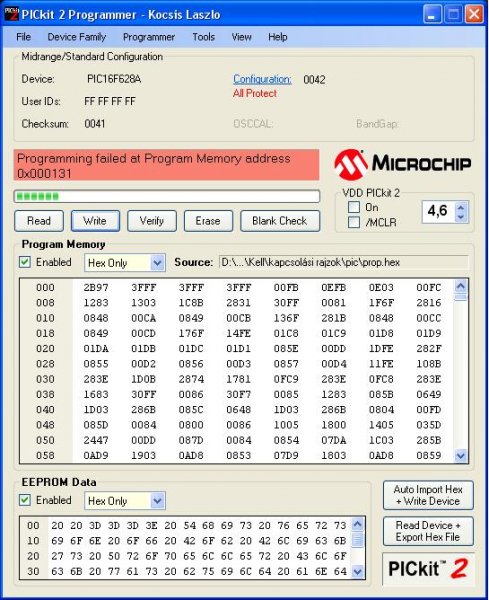Click Program Memory cell 0AD9 in row 058

tap(96, 456)
